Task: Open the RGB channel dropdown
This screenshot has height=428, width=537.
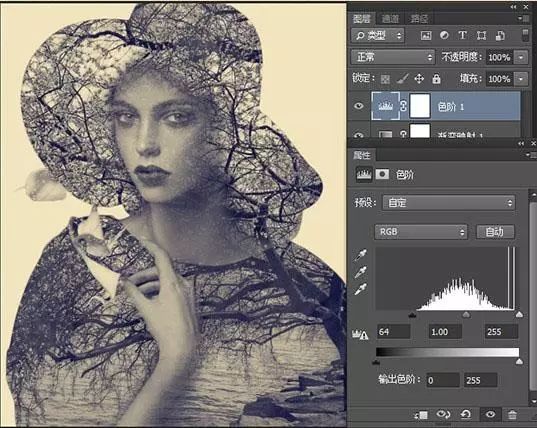Action: pos(421,232)
